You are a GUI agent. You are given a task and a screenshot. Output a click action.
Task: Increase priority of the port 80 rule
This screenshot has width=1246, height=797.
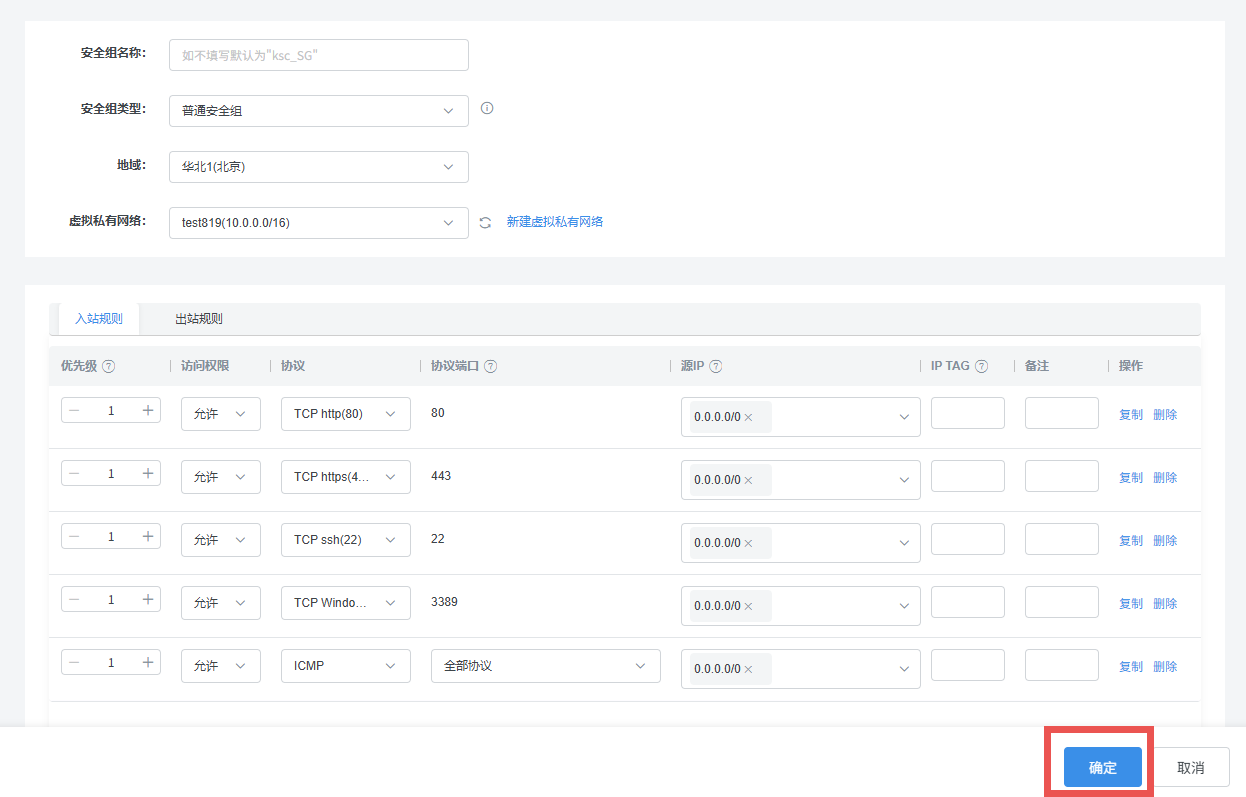(x=148, y=410)
